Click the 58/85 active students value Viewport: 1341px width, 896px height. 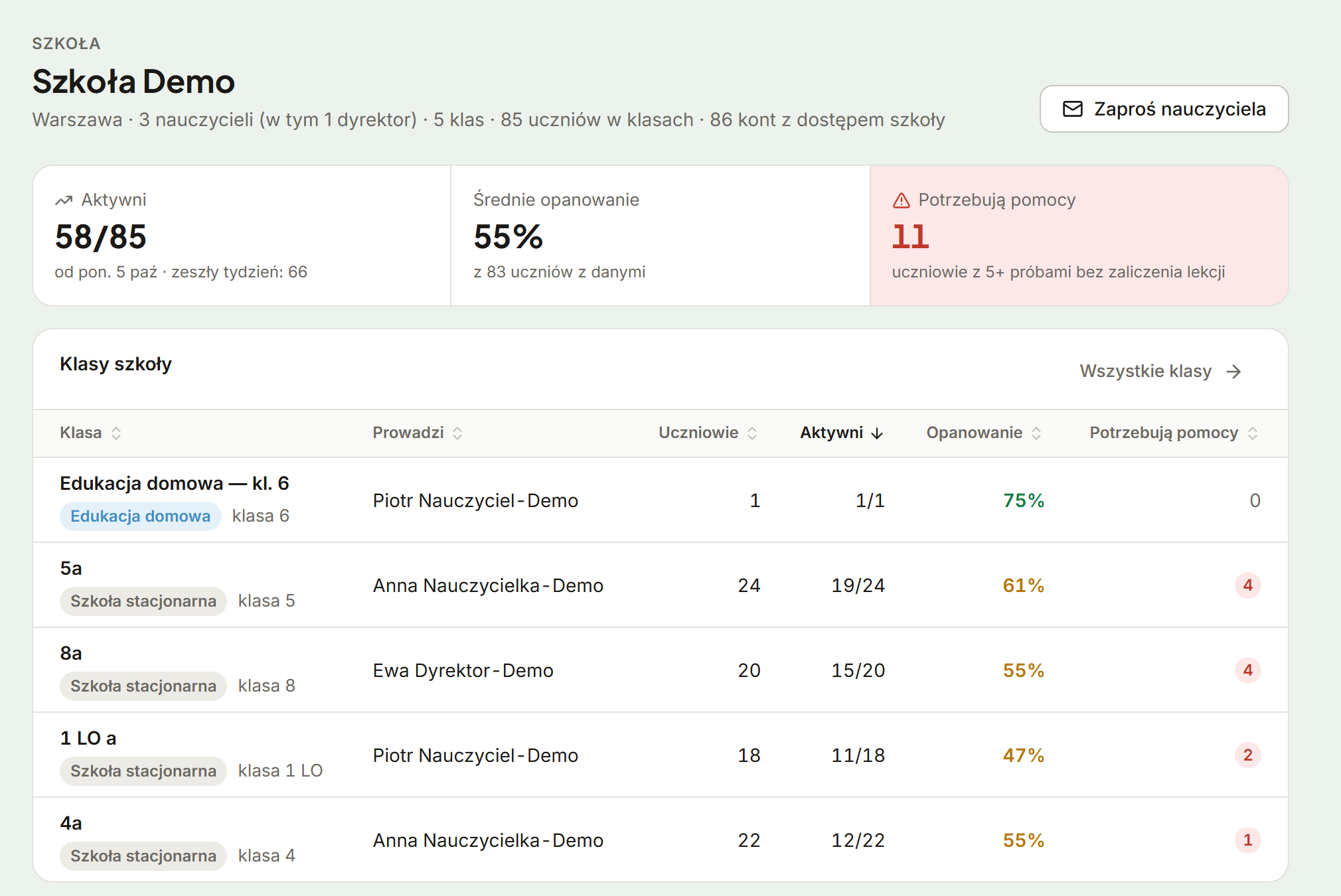pyautogui.click(x=101, y=237)
